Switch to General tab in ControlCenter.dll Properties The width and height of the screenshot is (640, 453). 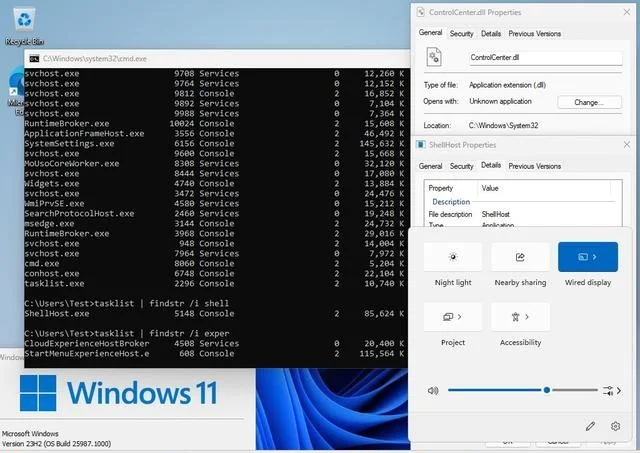[430, 33]
